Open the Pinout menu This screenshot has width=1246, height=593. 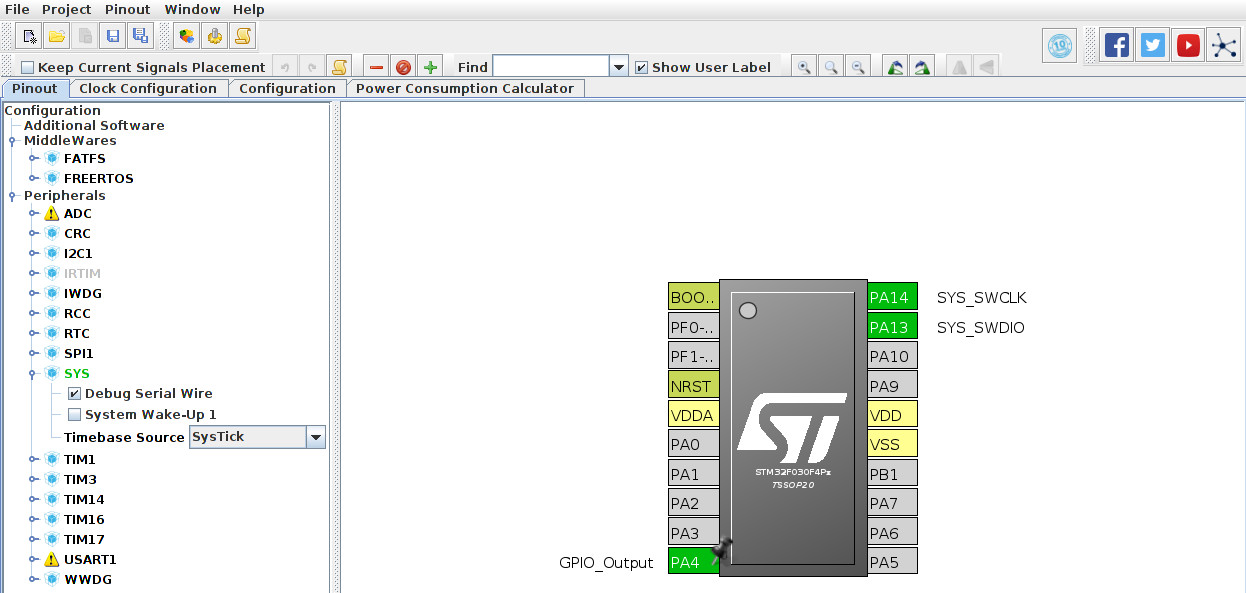(x=128, y=9)
